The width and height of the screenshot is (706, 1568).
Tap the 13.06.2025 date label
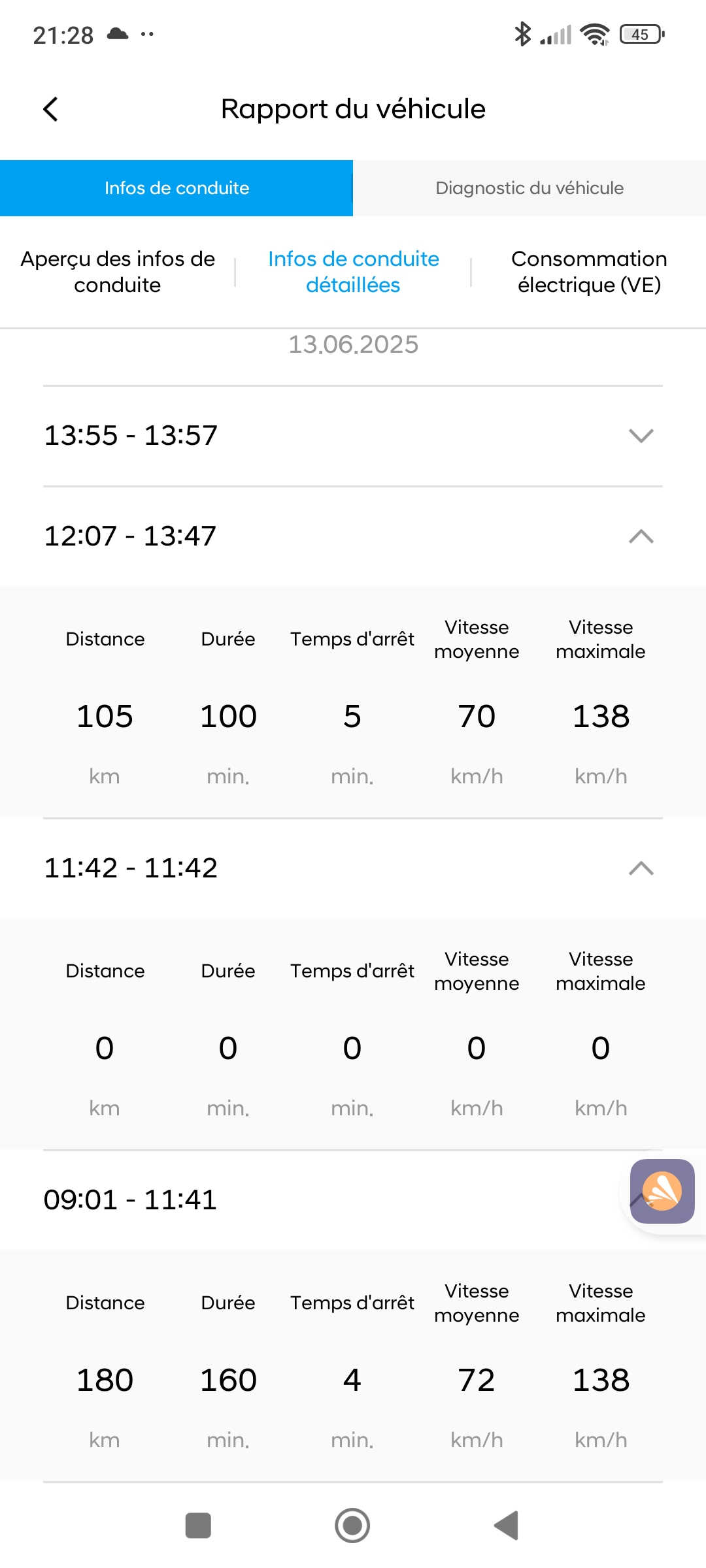(353, 345)
